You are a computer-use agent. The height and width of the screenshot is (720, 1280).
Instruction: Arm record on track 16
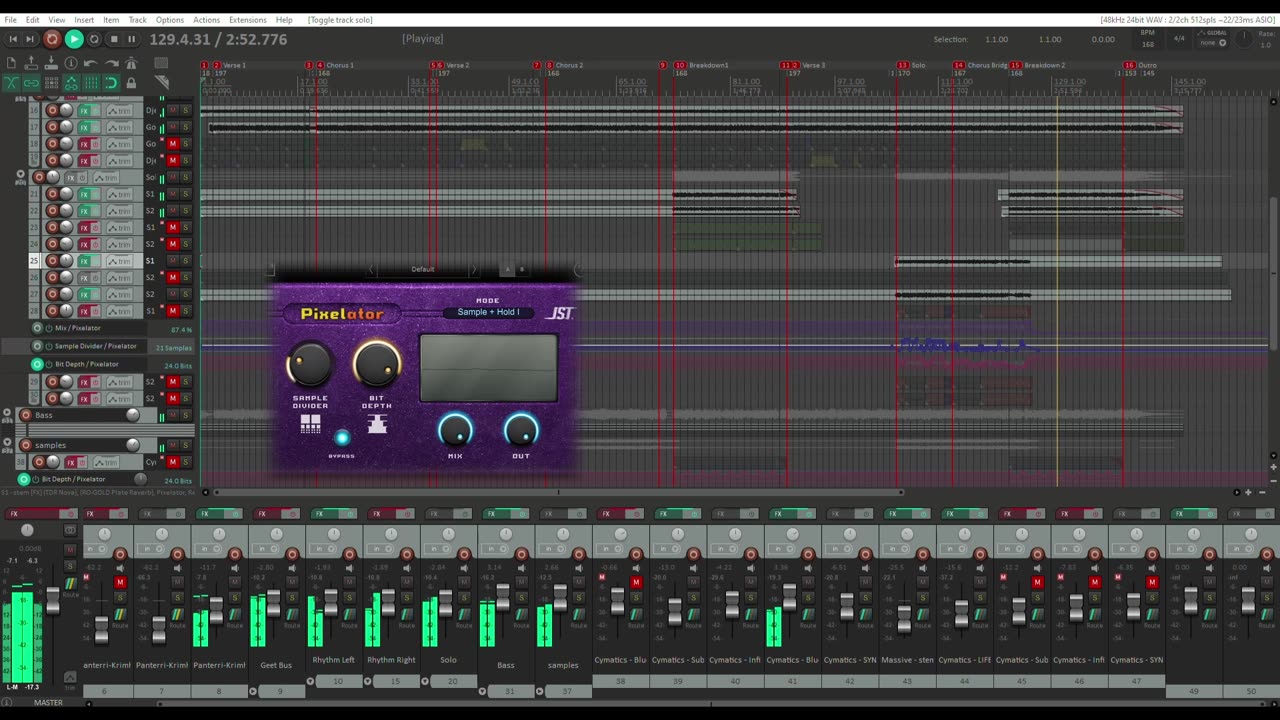point(52,111)
